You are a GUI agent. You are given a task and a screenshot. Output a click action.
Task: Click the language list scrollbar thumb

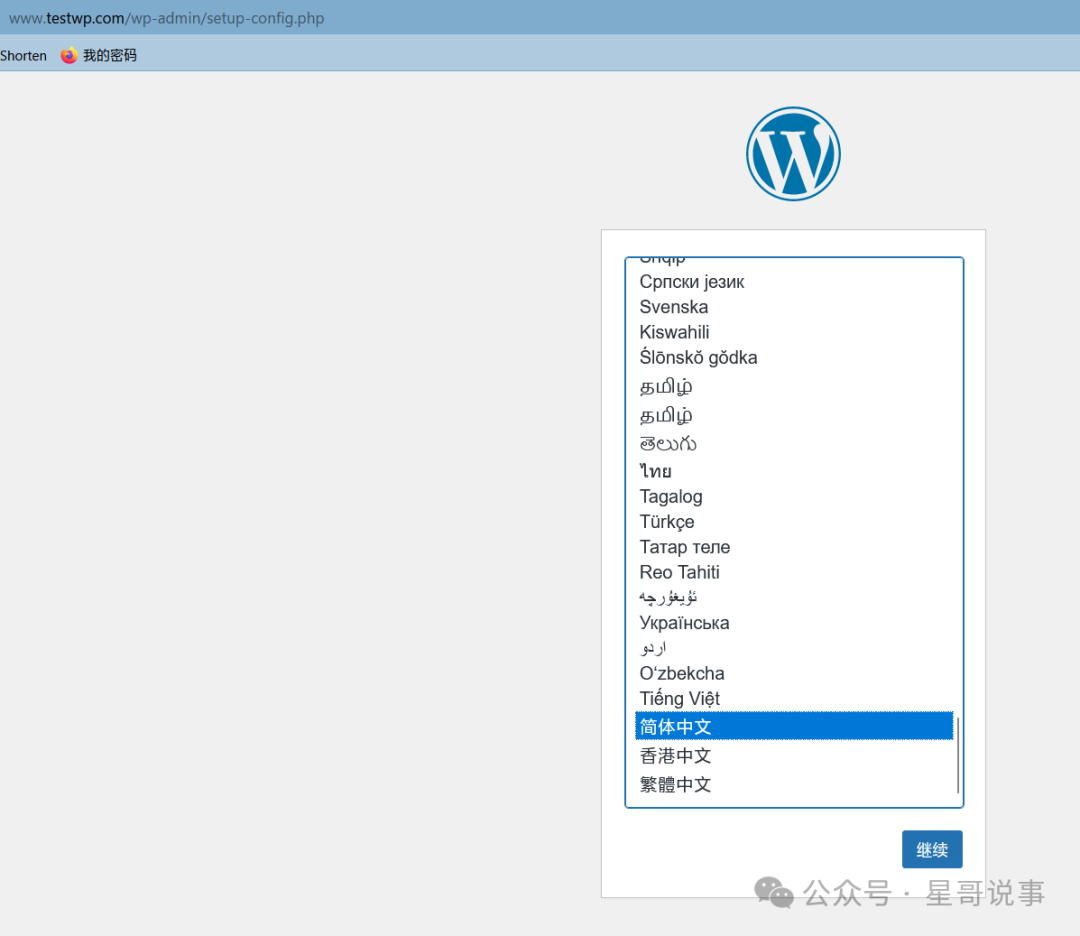pyautogui.click(x=958, y=755)
